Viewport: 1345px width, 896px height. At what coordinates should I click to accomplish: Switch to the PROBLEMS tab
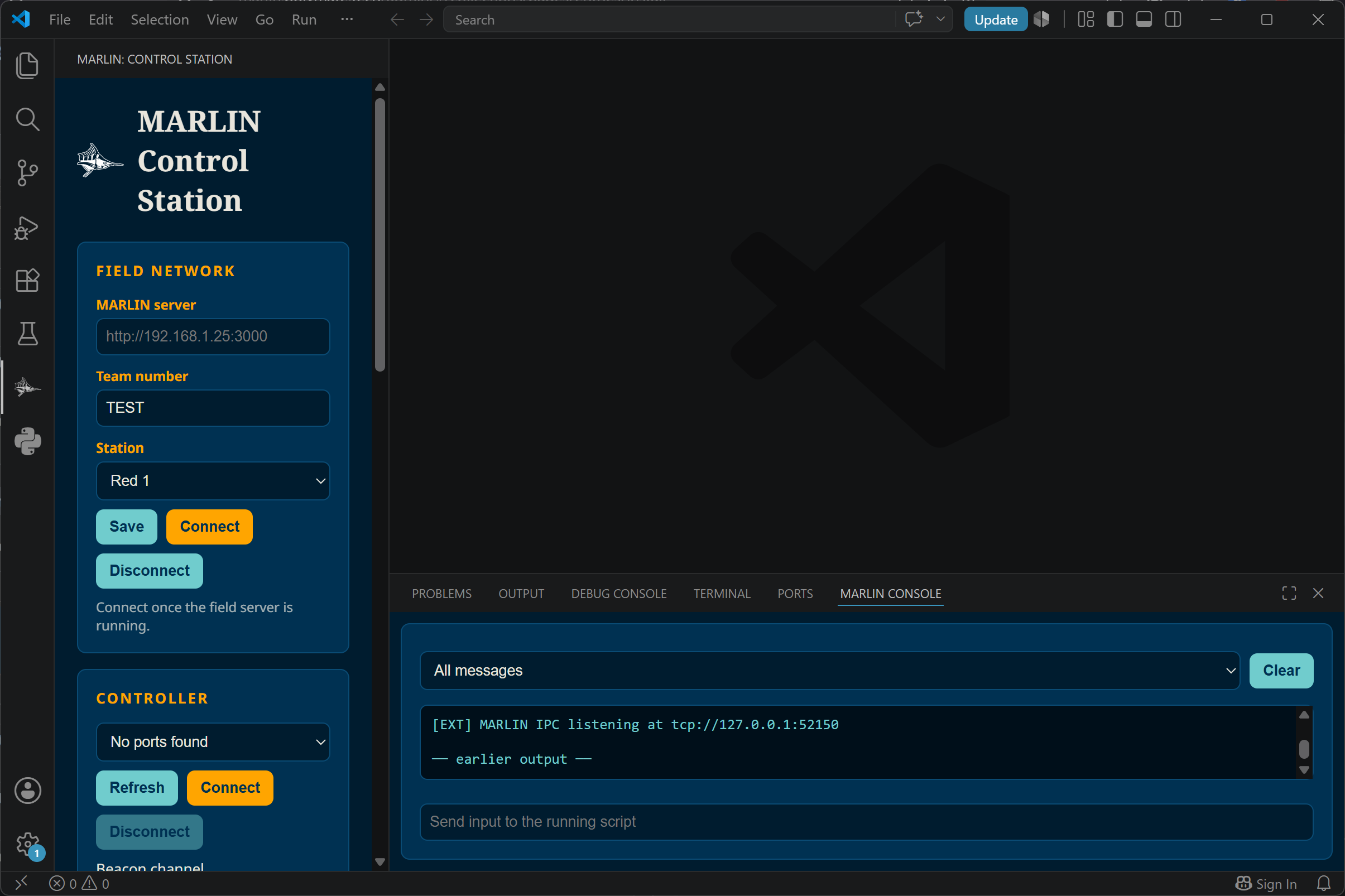click(441, 594)
